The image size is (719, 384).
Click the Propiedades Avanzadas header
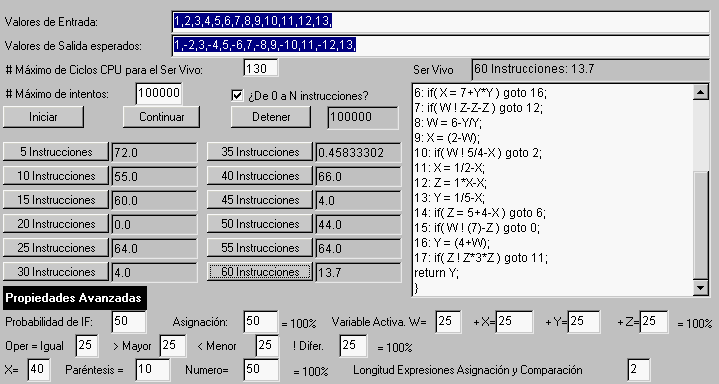(73, 298)
